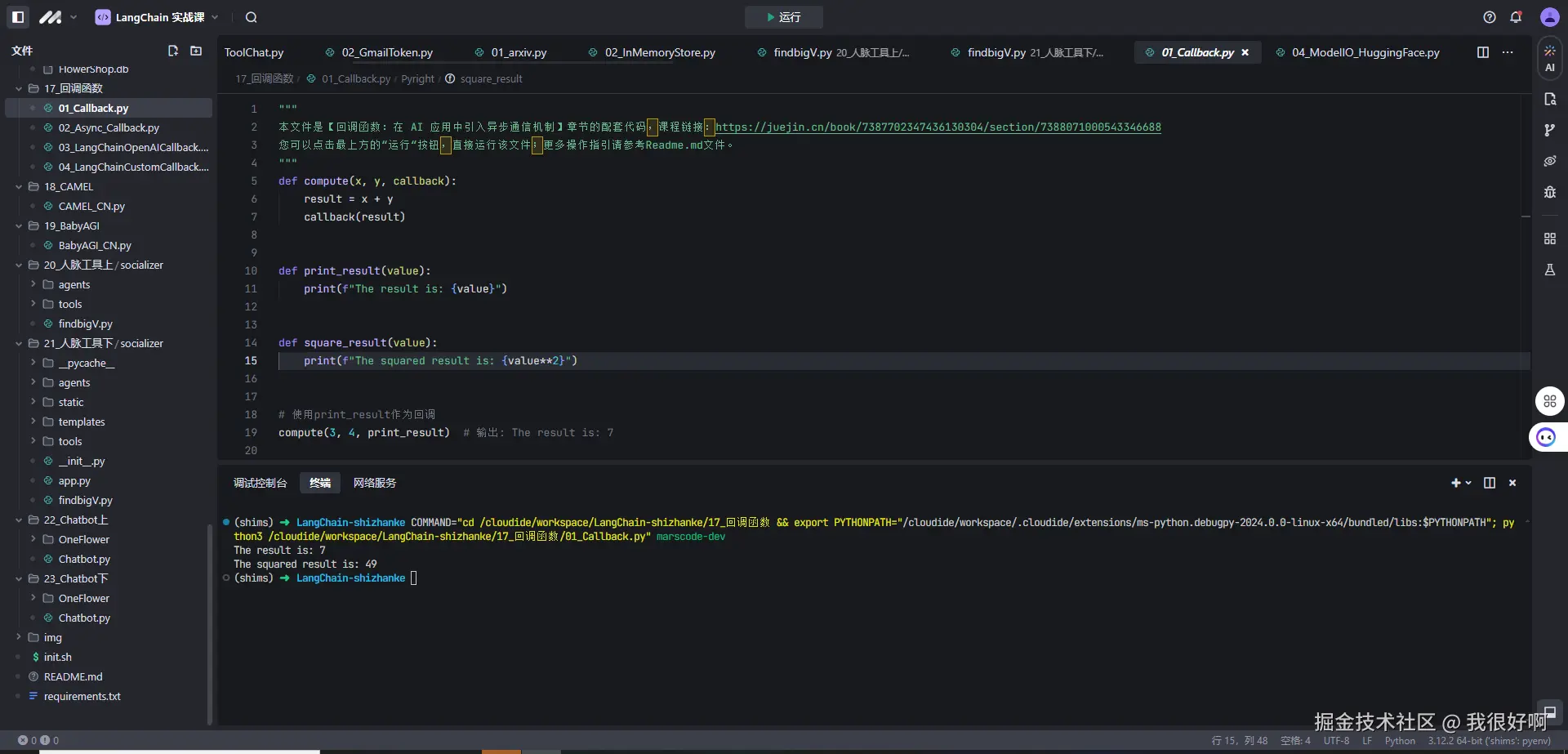Open the search magnifier icon in header
Viewport: 1568px width, 754px height.
click(252, 17)
